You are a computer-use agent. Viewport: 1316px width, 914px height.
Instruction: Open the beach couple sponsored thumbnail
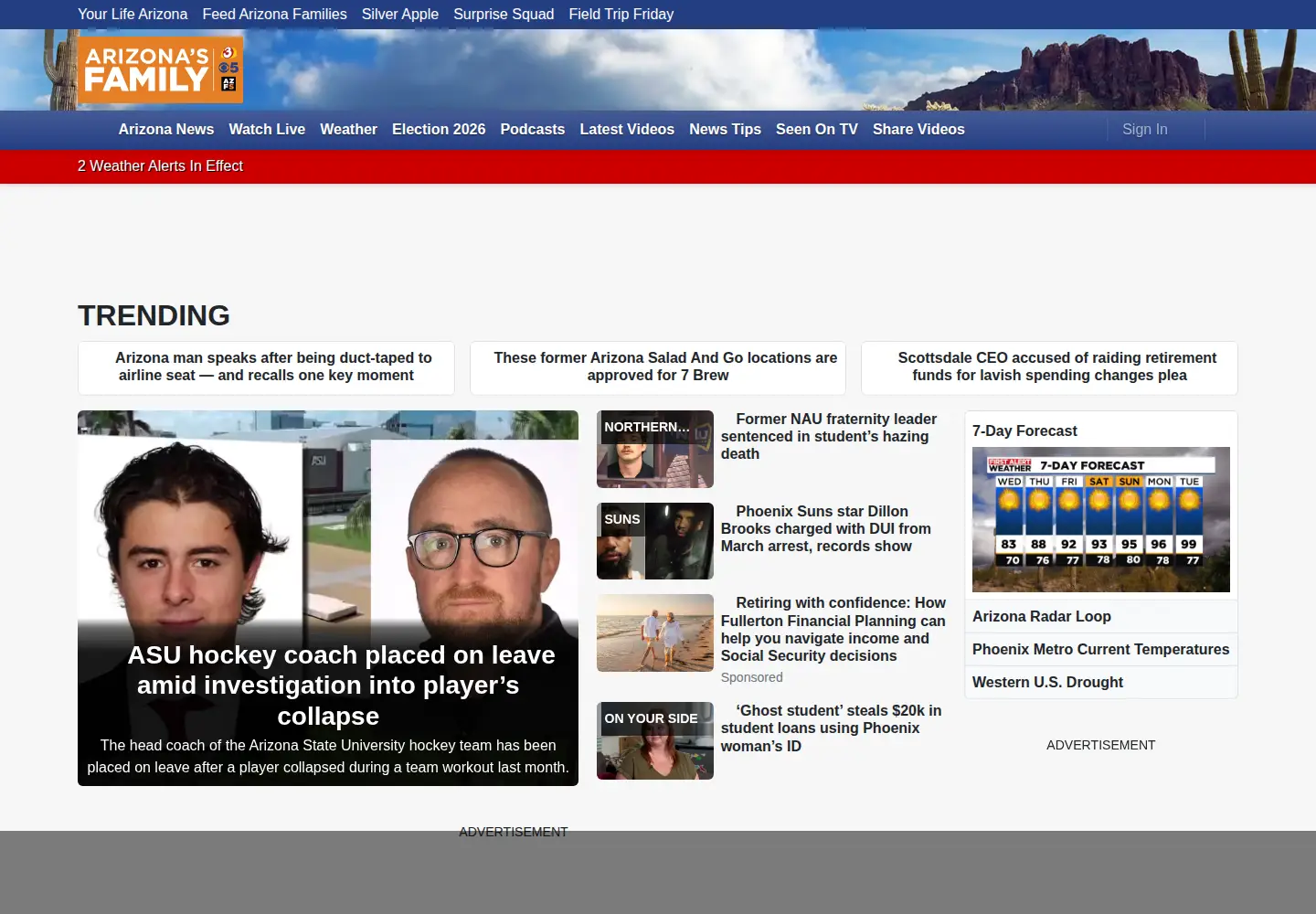click(x=655, y=633)
